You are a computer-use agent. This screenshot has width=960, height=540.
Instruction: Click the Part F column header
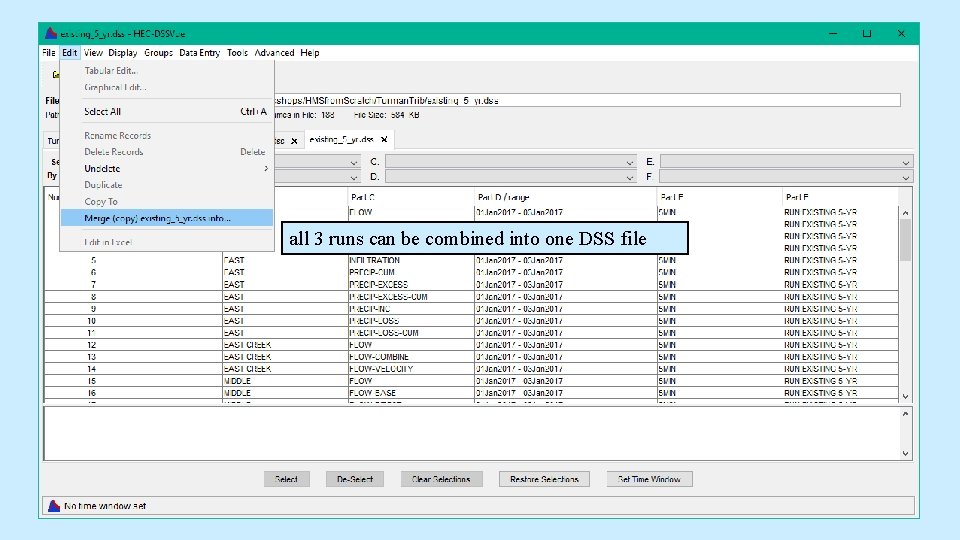coord(840,197)
